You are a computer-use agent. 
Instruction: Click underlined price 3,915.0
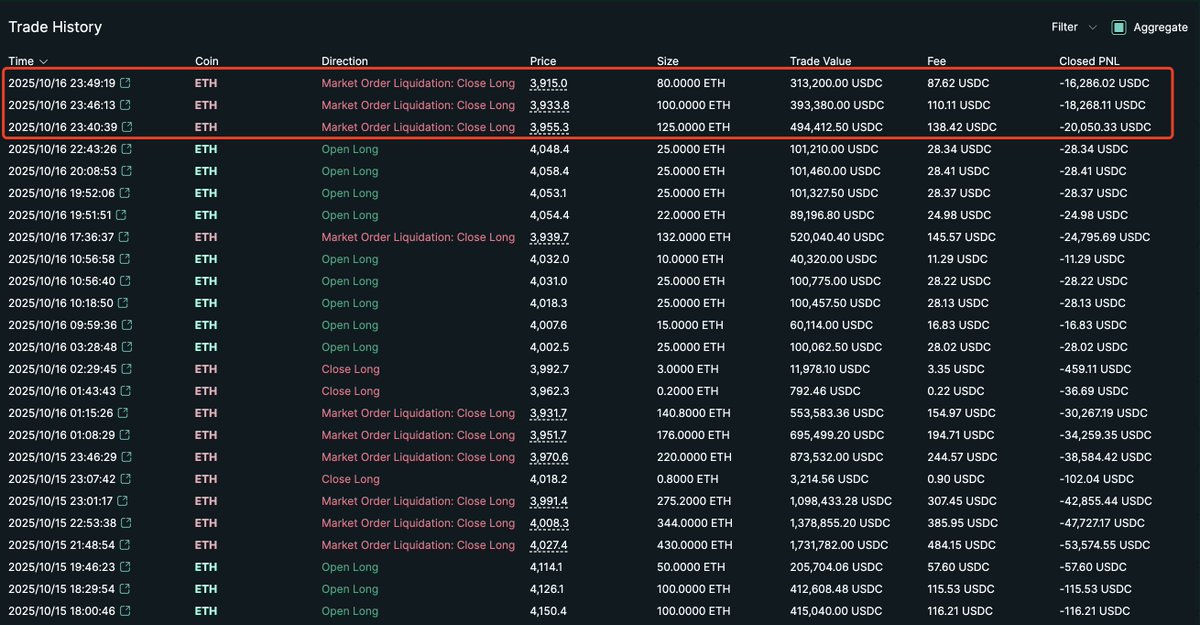pos(548,83)
